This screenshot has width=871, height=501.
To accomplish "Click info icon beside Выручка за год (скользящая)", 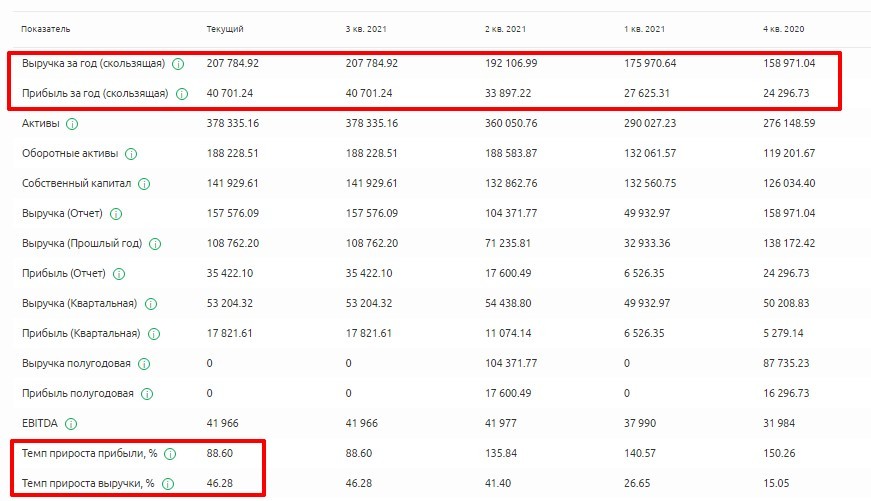I will [x=178, y=63].
